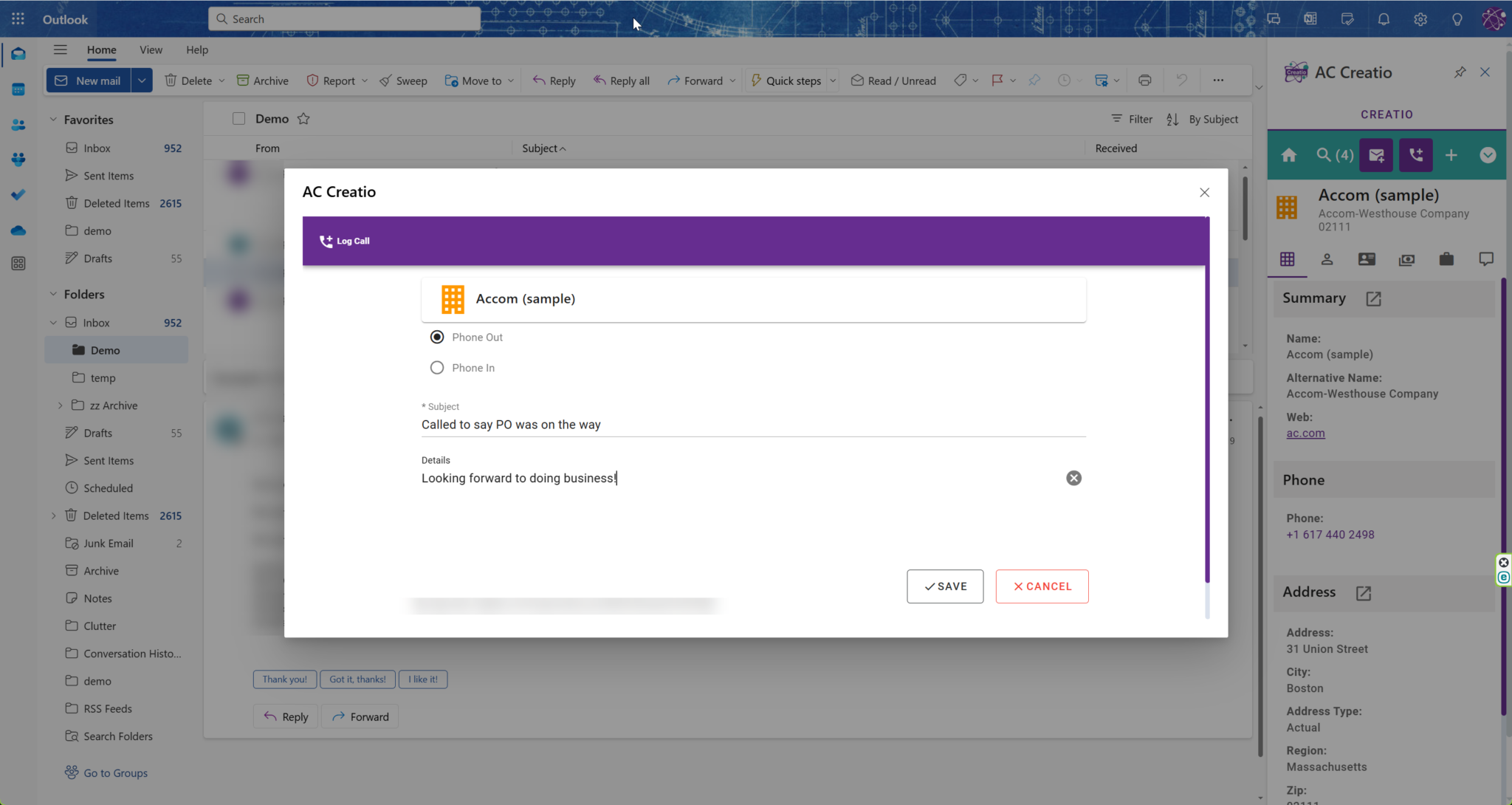Switch to briefcase tab in Creatio pane
The height and width of the screenshot is (805, 1512).
pyautogui.click(x=1446, y=259)
